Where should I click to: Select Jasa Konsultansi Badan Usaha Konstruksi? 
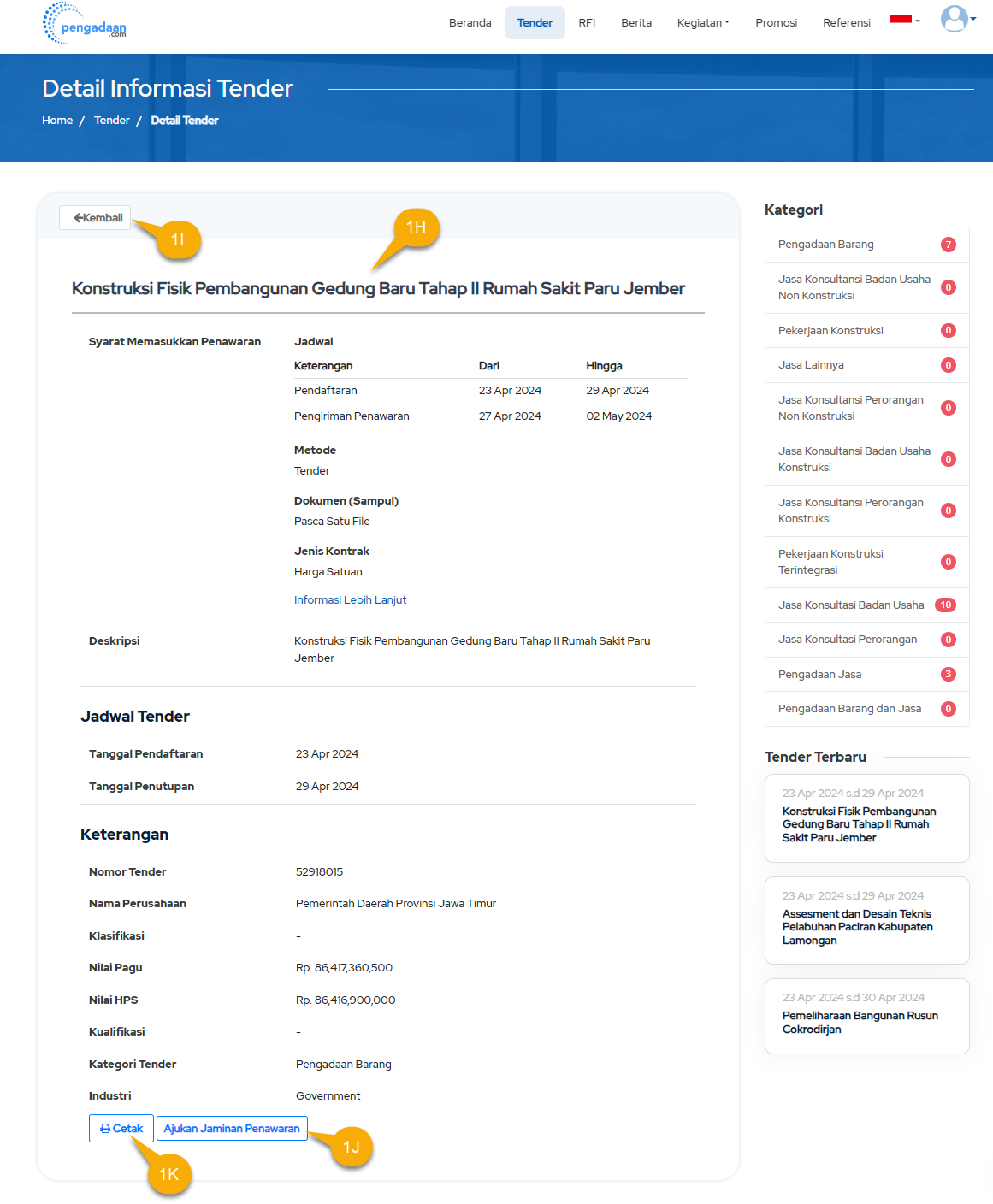coord(867,459)
